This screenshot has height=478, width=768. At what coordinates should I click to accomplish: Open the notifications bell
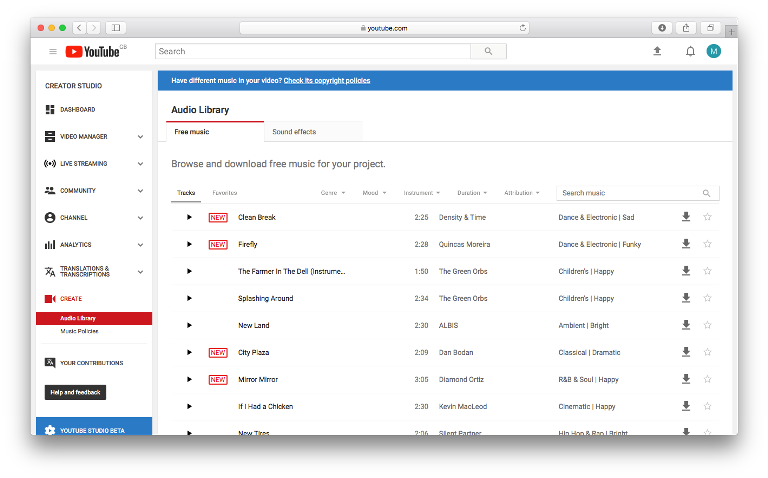pos(690,51)
